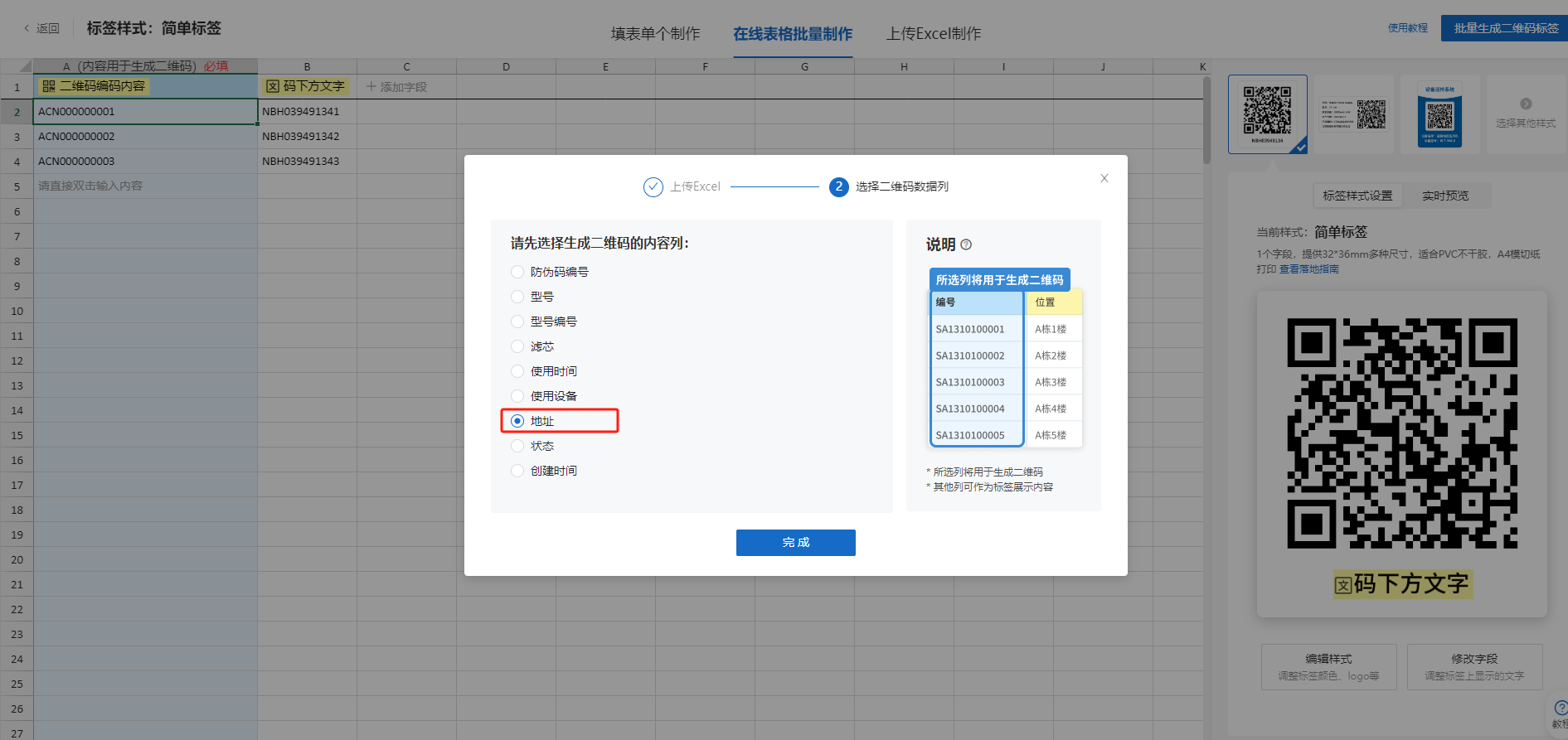This screenshot has height=740, width=1568.
Task: Select cell ACN000000001
Action: click(145, 112)
